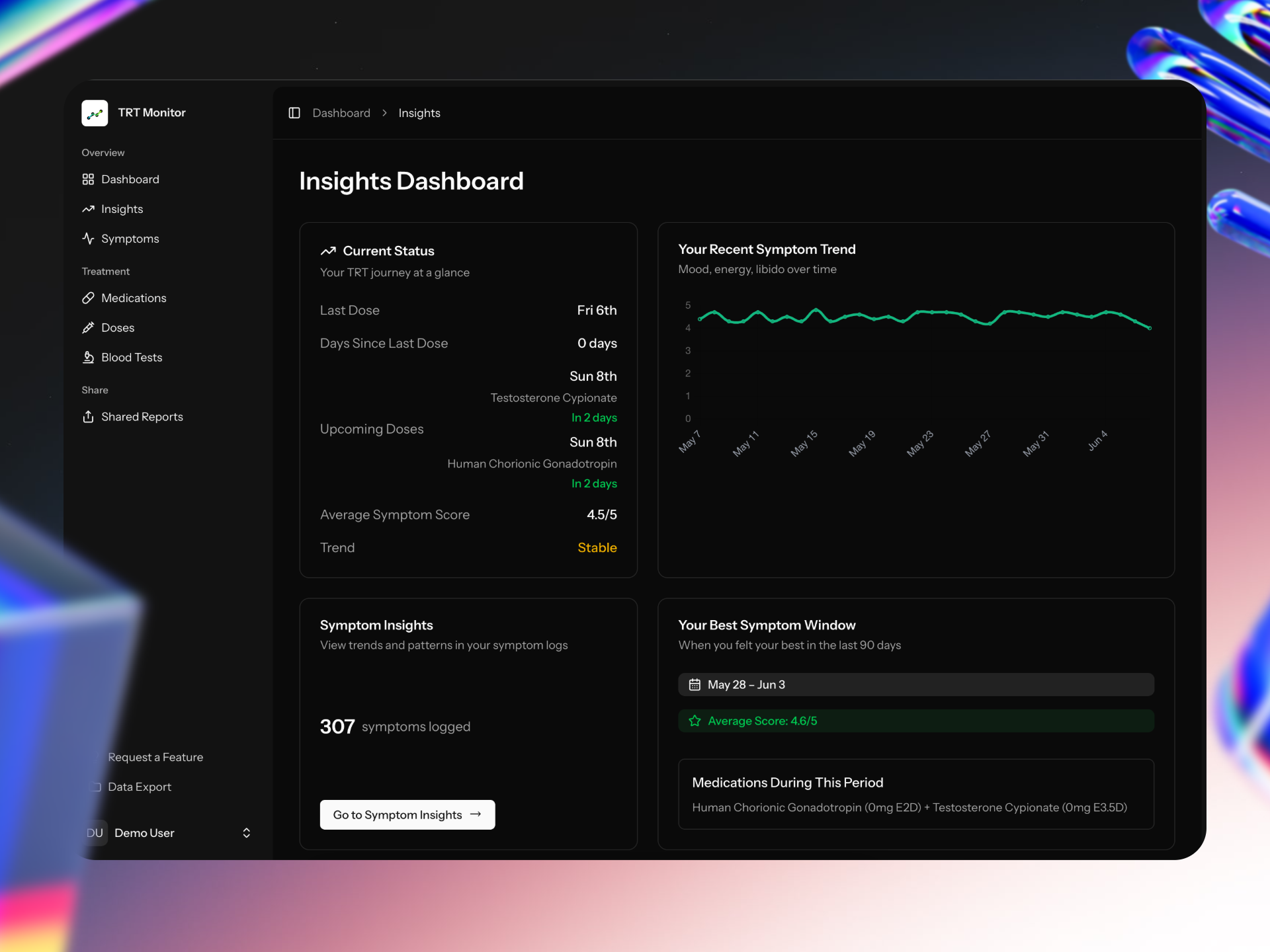The height and width of the screenshot is (952, 1270).
Task: Expand the Dashboard breadcrumb chevron
Action: [x=384, y=113]
